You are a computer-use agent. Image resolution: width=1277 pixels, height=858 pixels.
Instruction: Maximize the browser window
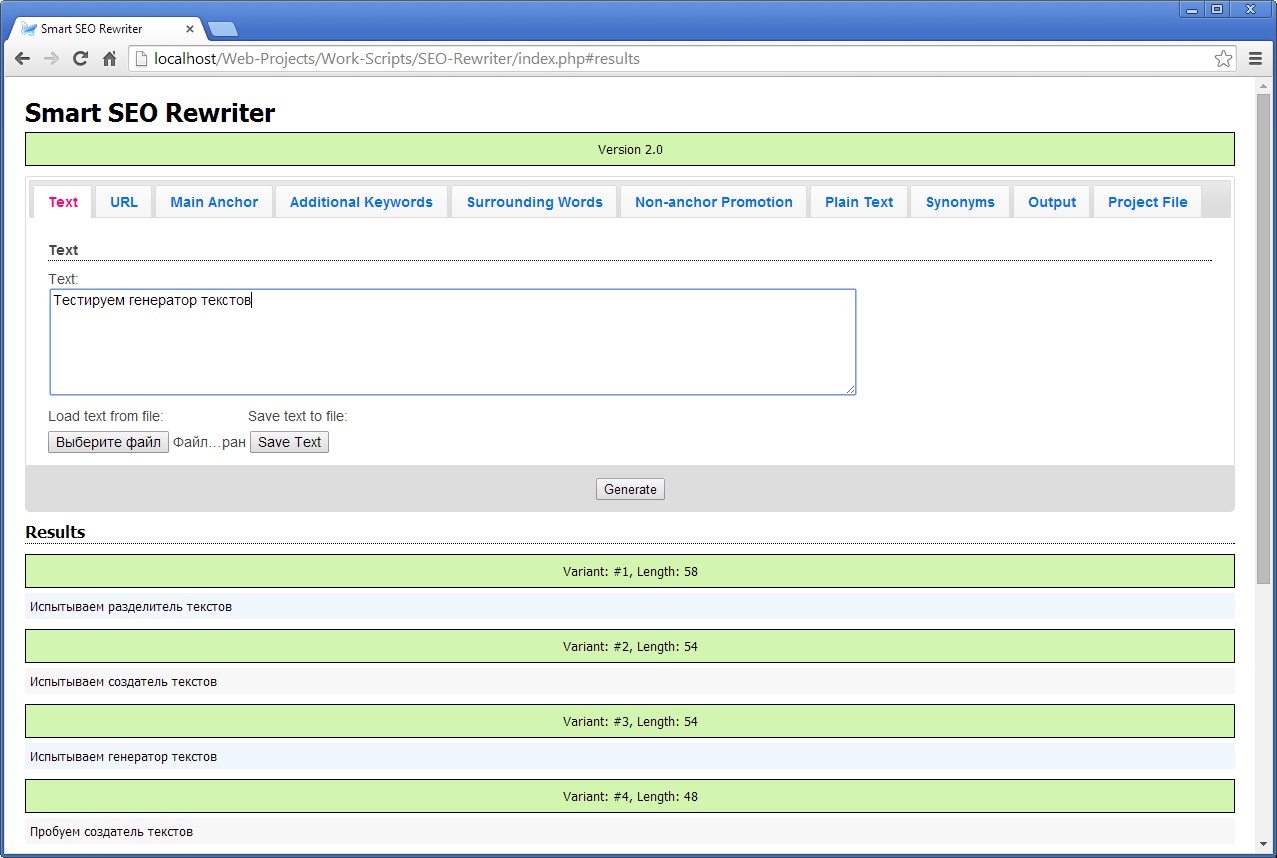point(1217,9)
